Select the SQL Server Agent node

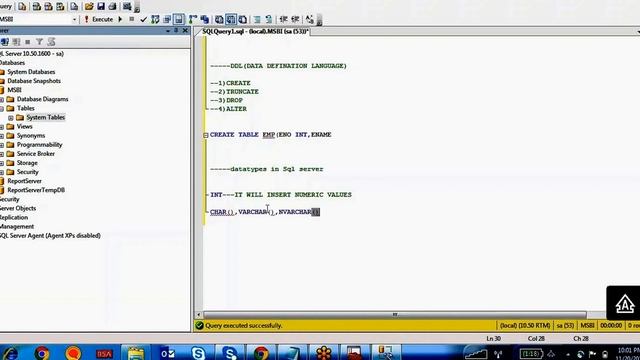click(50, 236)
